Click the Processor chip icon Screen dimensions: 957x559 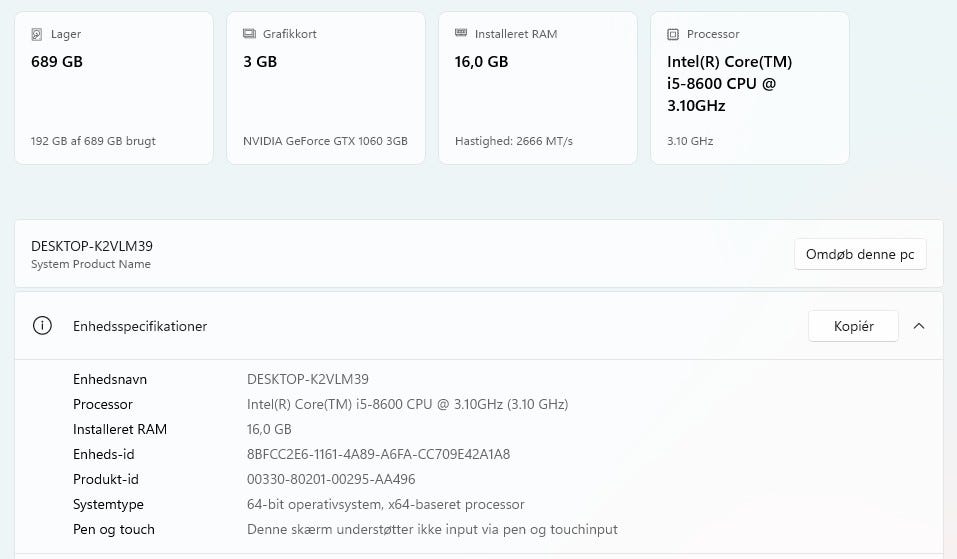coord(673,34)
